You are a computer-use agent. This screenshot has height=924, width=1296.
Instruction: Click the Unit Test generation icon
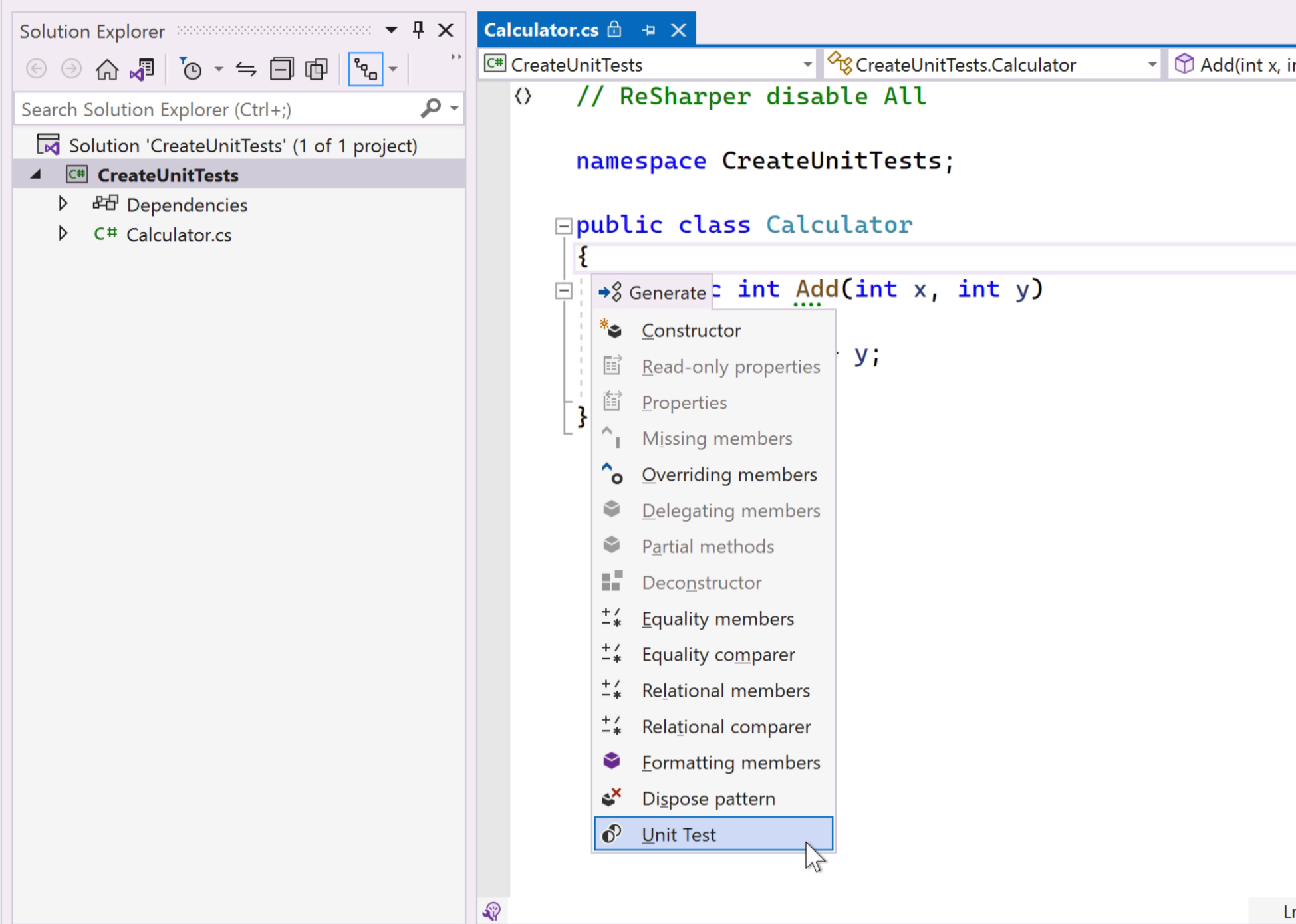click(613, 834)
